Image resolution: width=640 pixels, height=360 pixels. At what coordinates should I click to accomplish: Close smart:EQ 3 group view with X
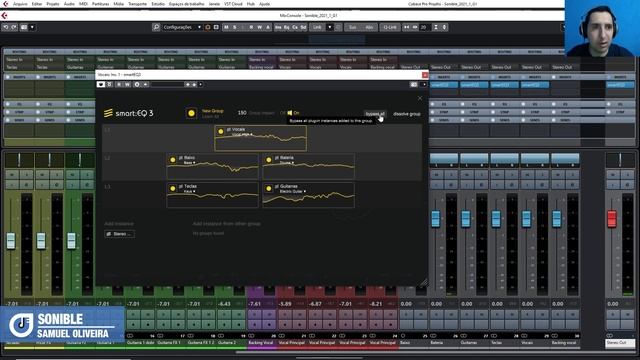pyautogui.click(x=420, y=98)
